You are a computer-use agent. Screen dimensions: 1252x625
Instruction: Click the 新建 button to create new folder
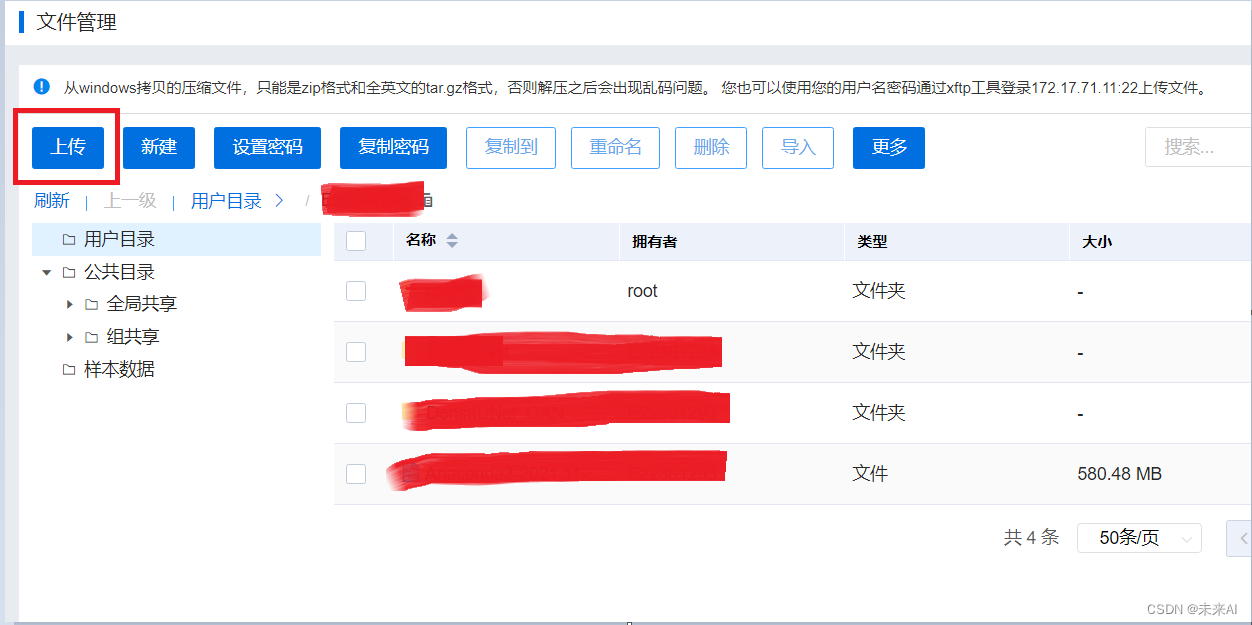click(x=158, y=147)
